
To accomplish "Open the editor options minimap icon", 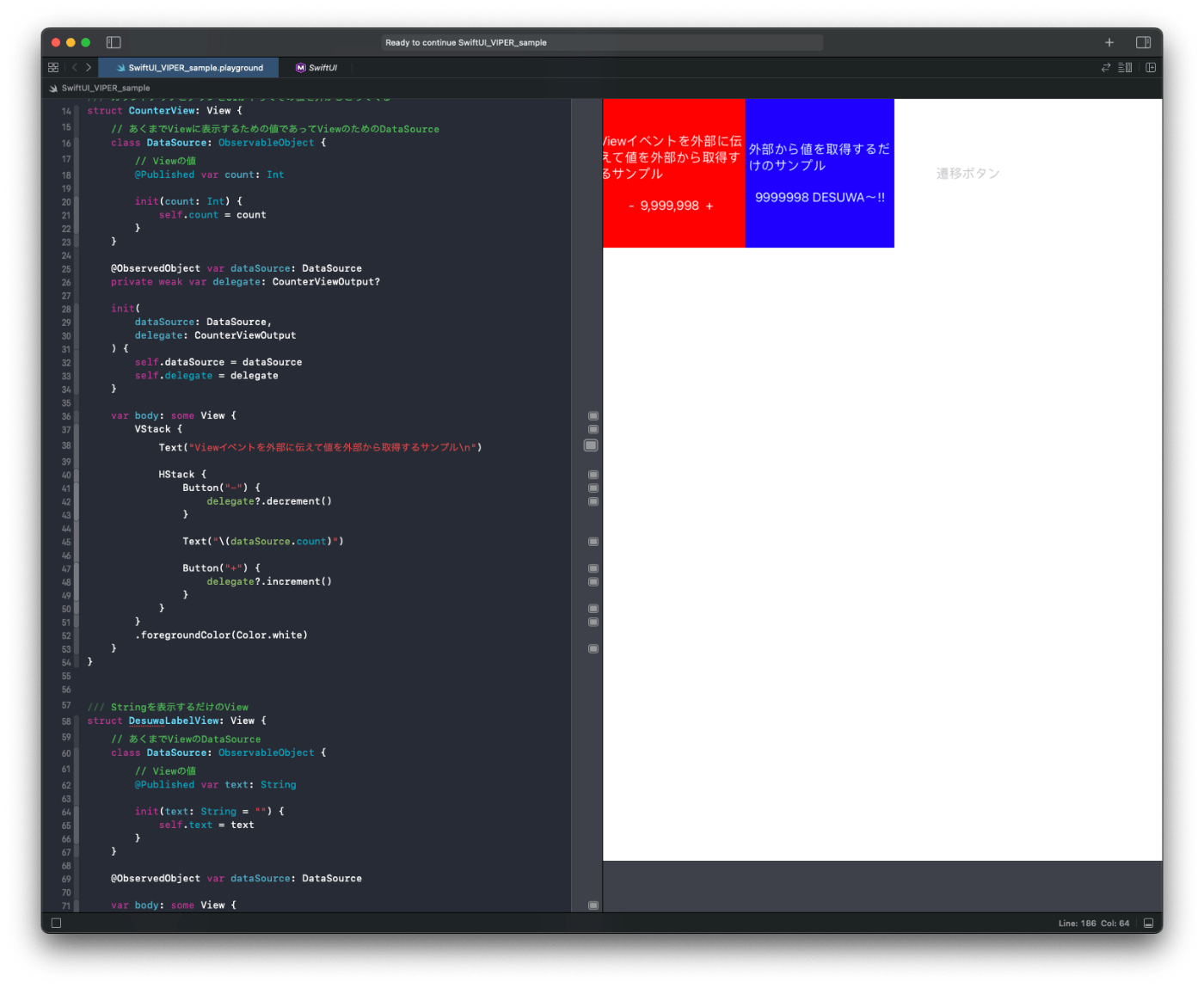I will click(x=1125, y=67).
